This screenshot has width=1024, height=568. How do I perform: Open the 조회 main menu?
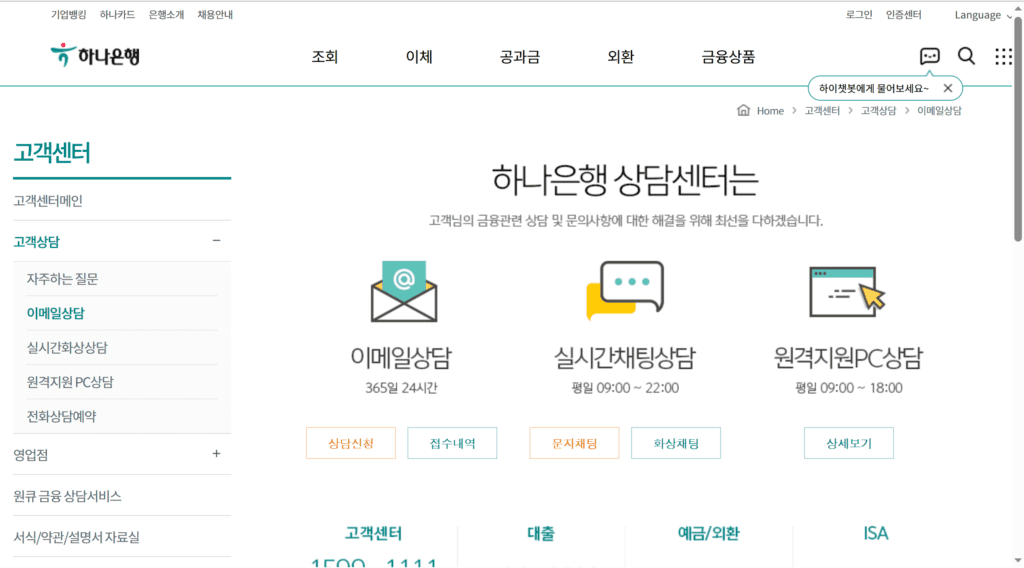[325, 57]
